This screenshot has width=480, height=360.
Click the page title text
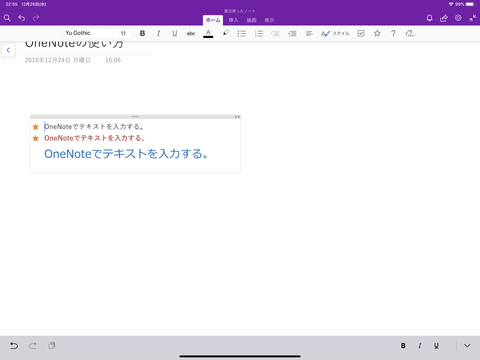coord(74,44)
